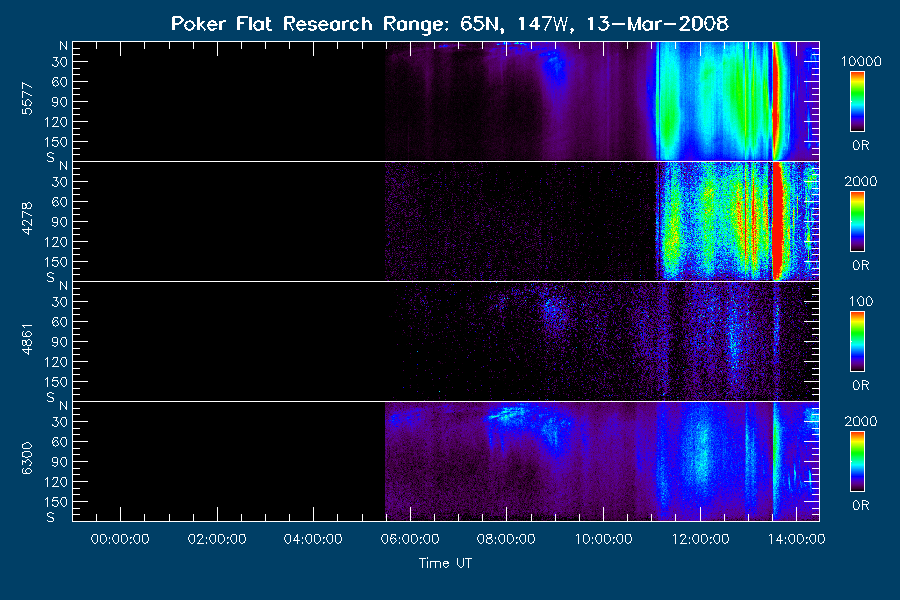Click the 10:00:00 time label

point(603,539)
